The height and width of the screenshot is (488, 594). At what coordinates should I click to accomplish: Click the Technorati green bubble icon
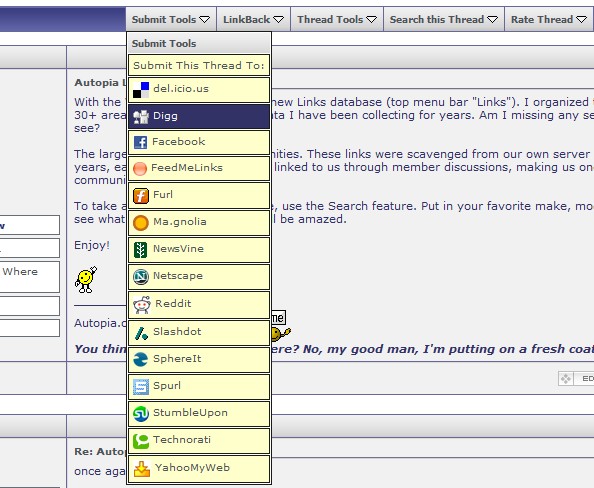point(141,441)
